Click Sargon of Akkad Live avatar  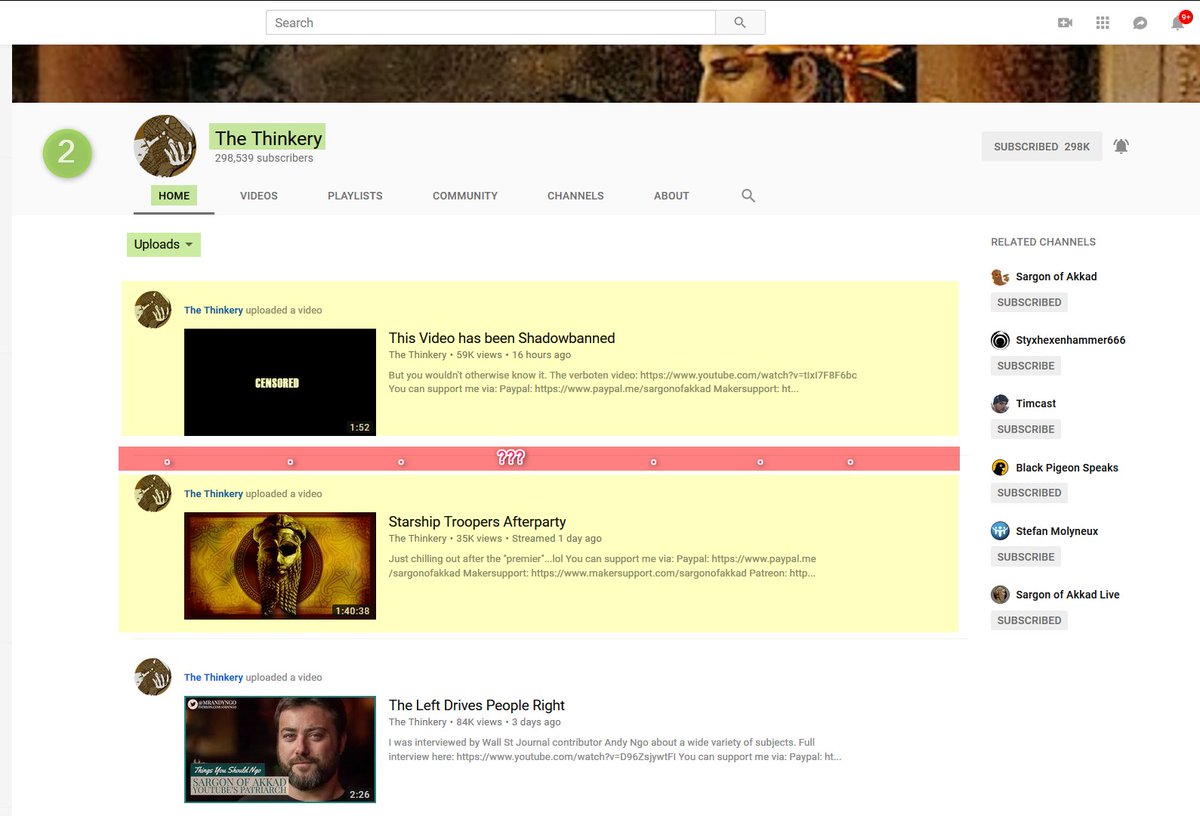point(1000,595)
